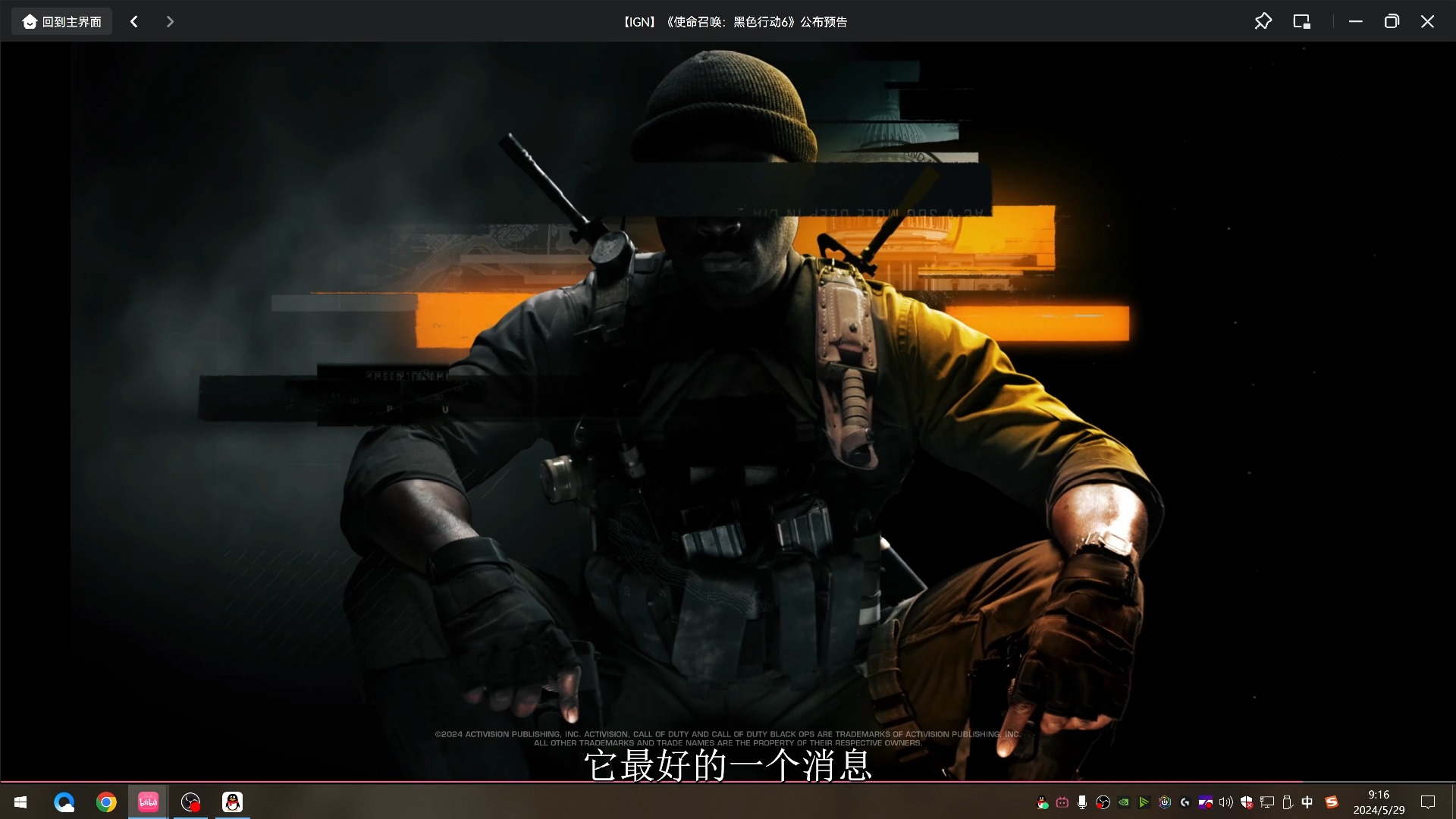Click the purple screen recorder tray icon
This screenshot has height=819, width=1456.
click(x=1205, y=802)
